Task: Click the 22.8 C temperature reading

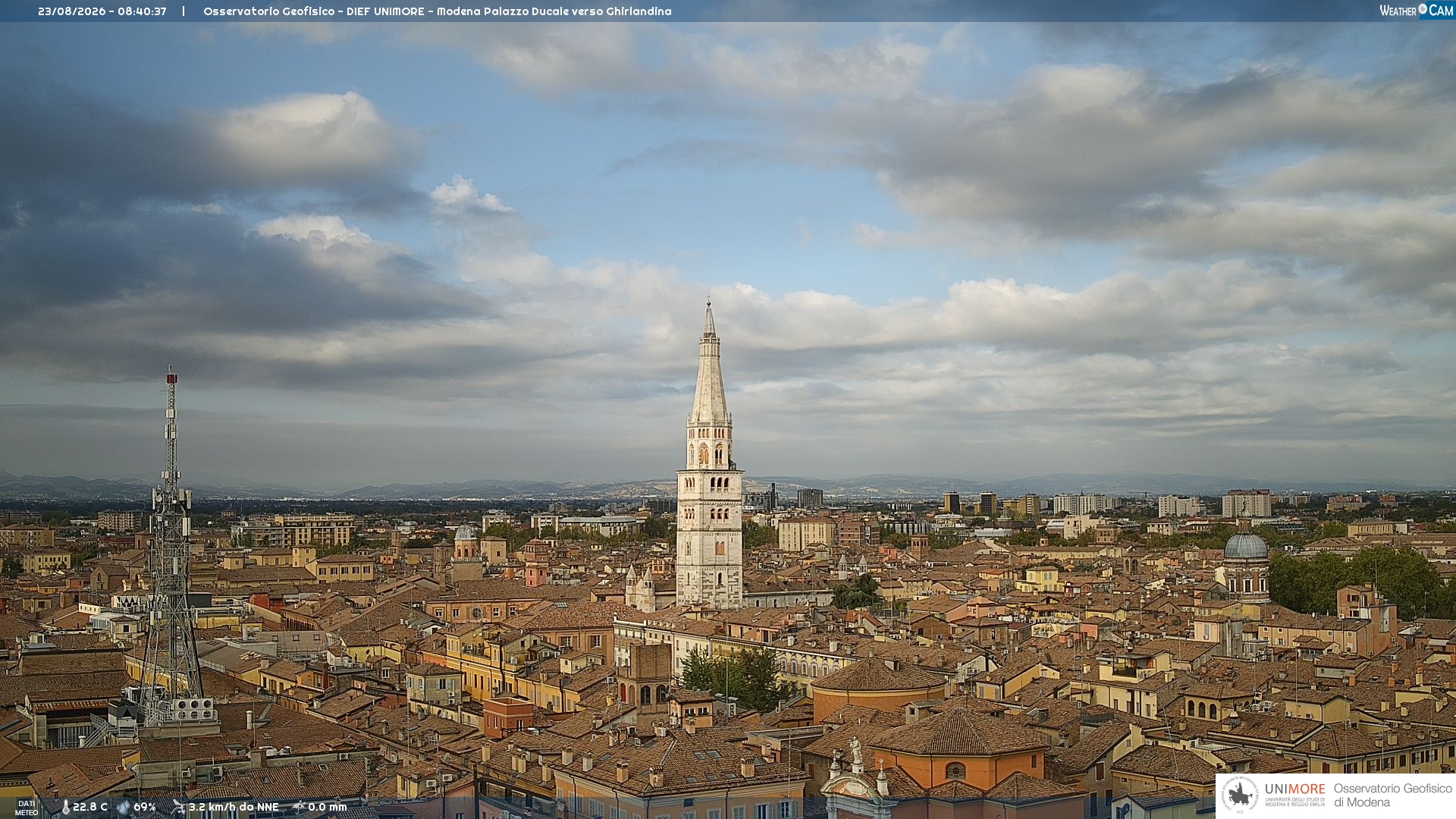Action: pyautogui.click(x=90, y=807)
